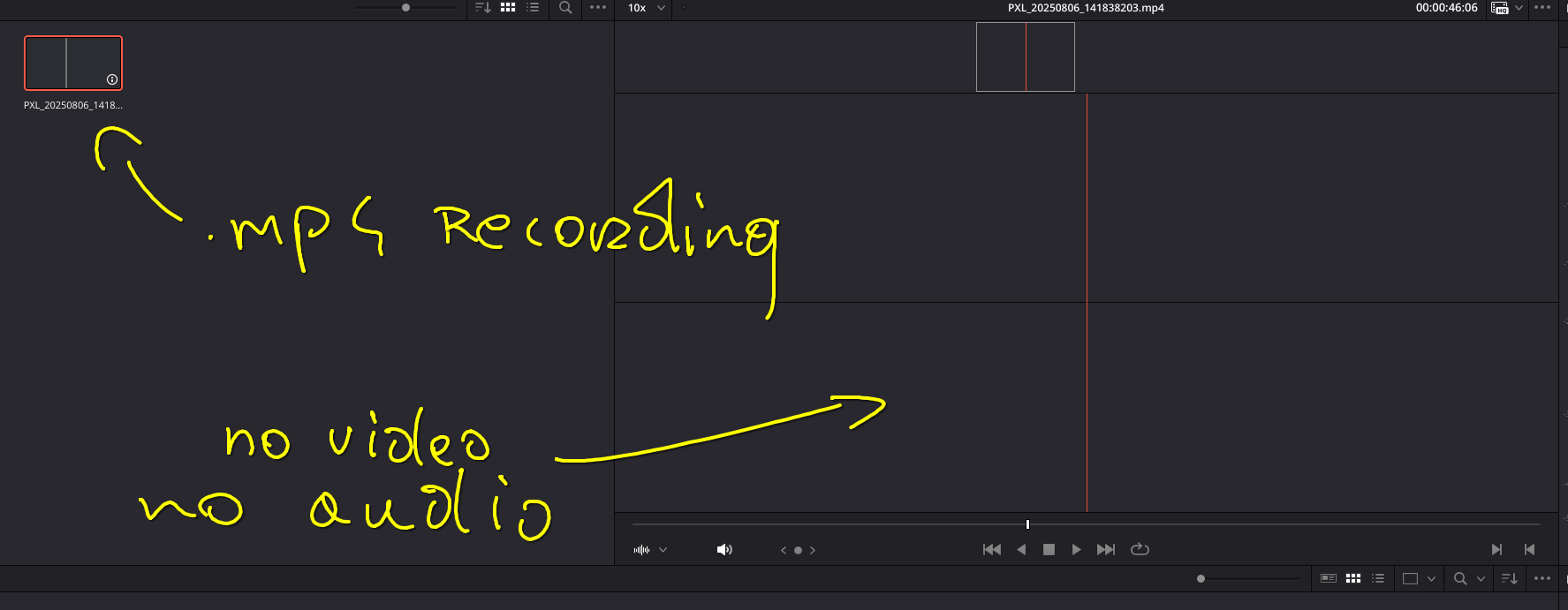Go to first frame
This screenshot has width=1568, height=610.
pyautogui.click(x=992, y=549)
